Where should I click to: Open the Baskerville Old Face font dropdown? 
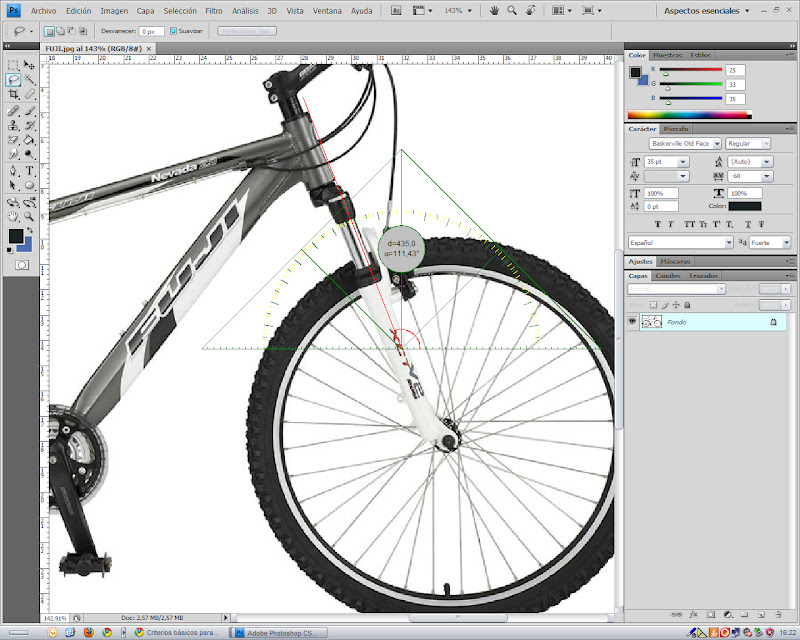717,144
